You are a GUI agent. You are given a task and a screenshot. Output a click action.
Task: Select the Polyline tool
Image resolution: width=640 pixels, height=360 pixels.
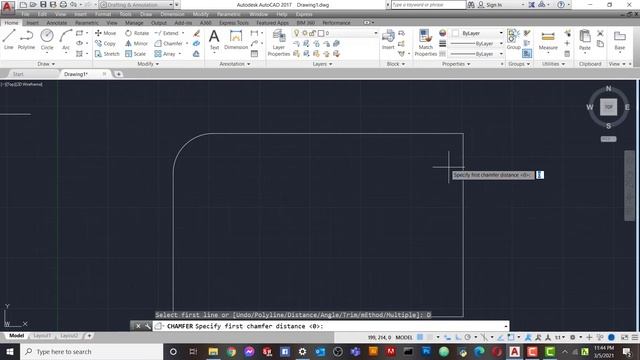pos(27,39)
